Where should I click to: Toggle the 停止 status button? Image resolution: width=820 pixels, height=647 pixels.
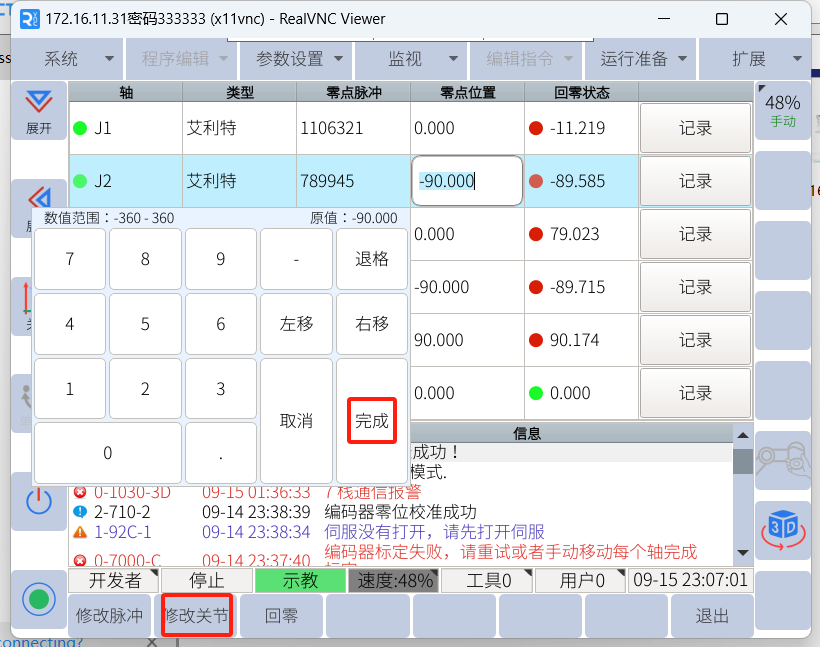(206, 580)
